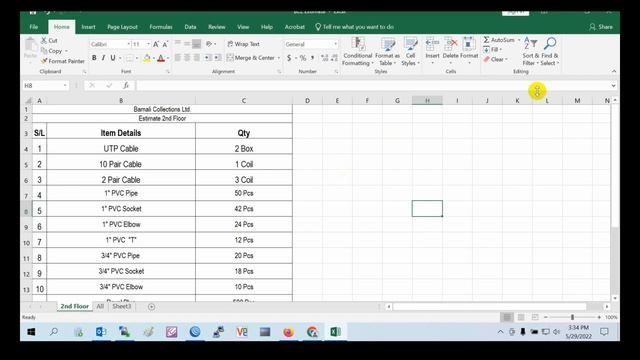
Task: Click the Clear eraser button
Action: click(495, 60)
